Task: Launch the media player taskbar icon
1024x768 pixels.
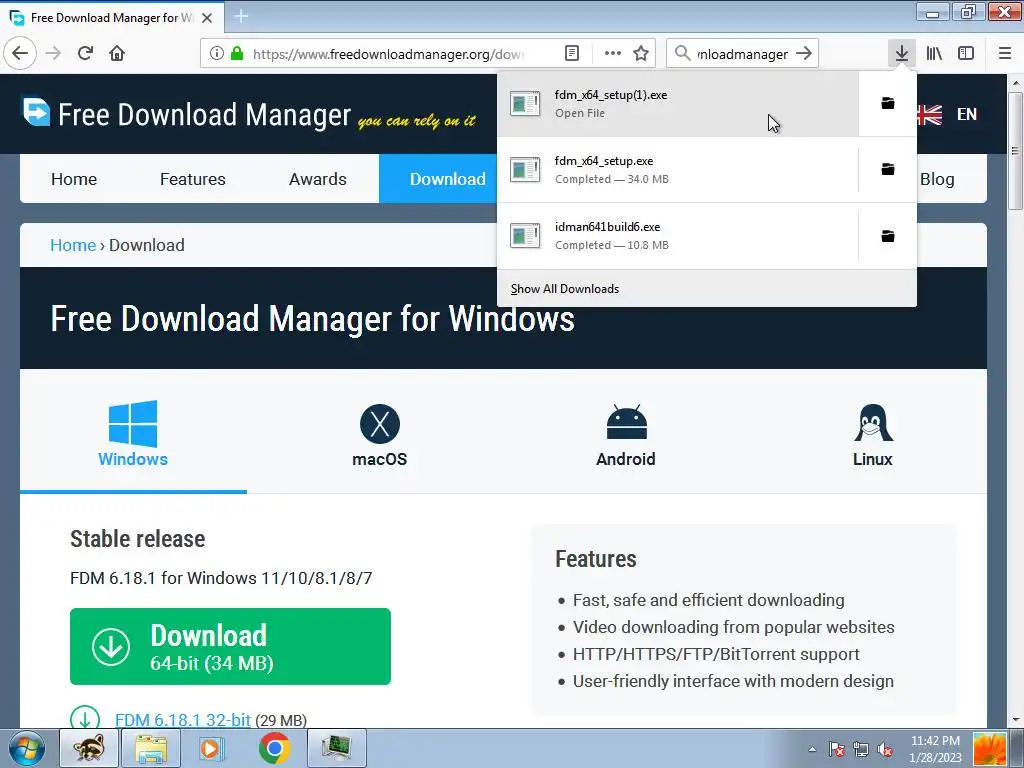Action: (212, 748)
